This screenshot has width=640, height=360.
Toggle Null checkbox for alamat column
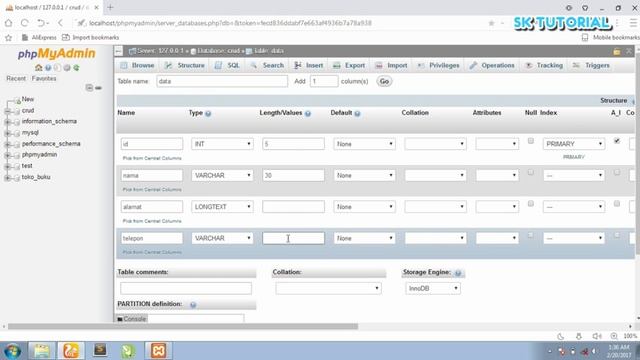tap(531, 203)
